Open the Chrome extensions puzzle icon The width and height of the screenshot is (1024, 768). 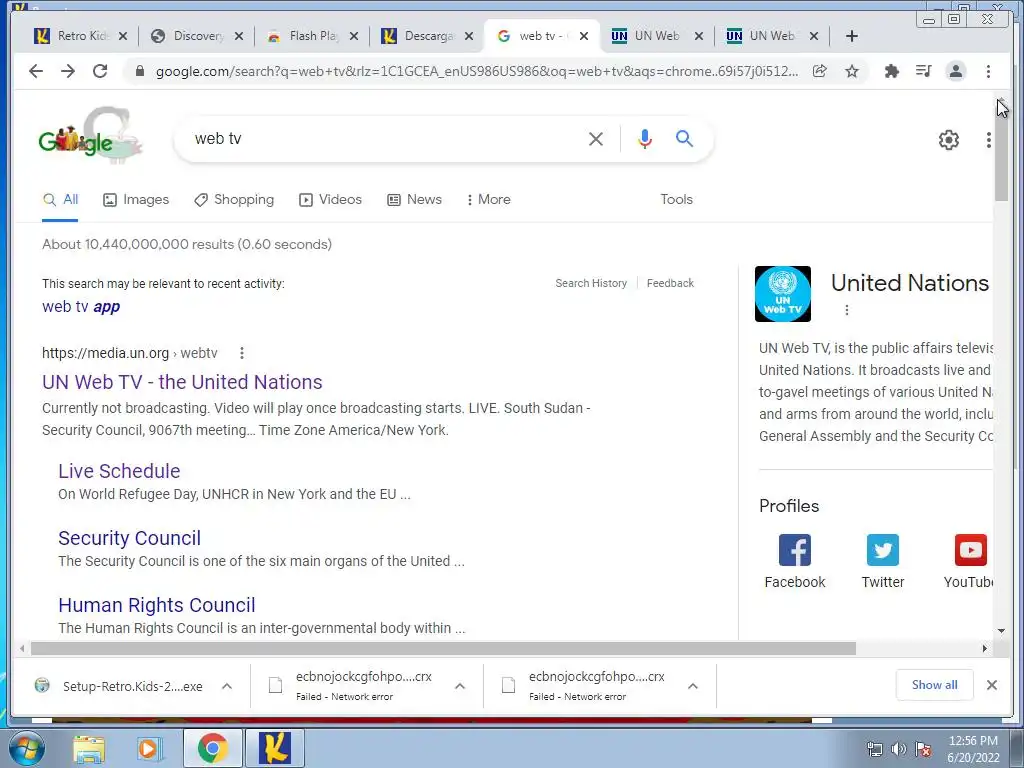pos(891,71)
